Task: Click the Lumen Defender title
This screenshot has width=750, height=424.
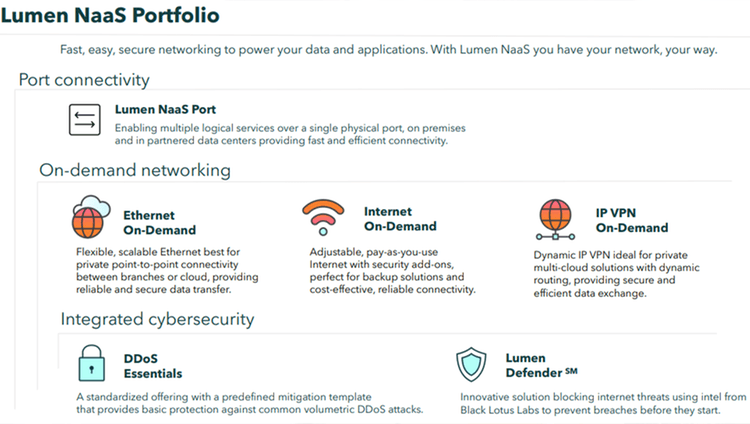Action: pos(541,365)
